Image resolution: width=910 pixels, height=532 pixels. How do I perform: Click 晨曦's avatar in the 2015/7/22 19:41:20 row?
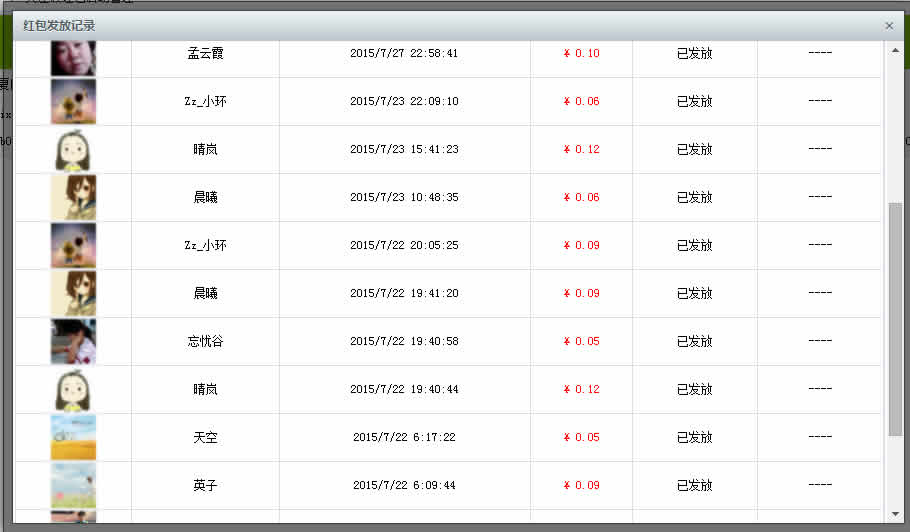[x=73, y=293]
